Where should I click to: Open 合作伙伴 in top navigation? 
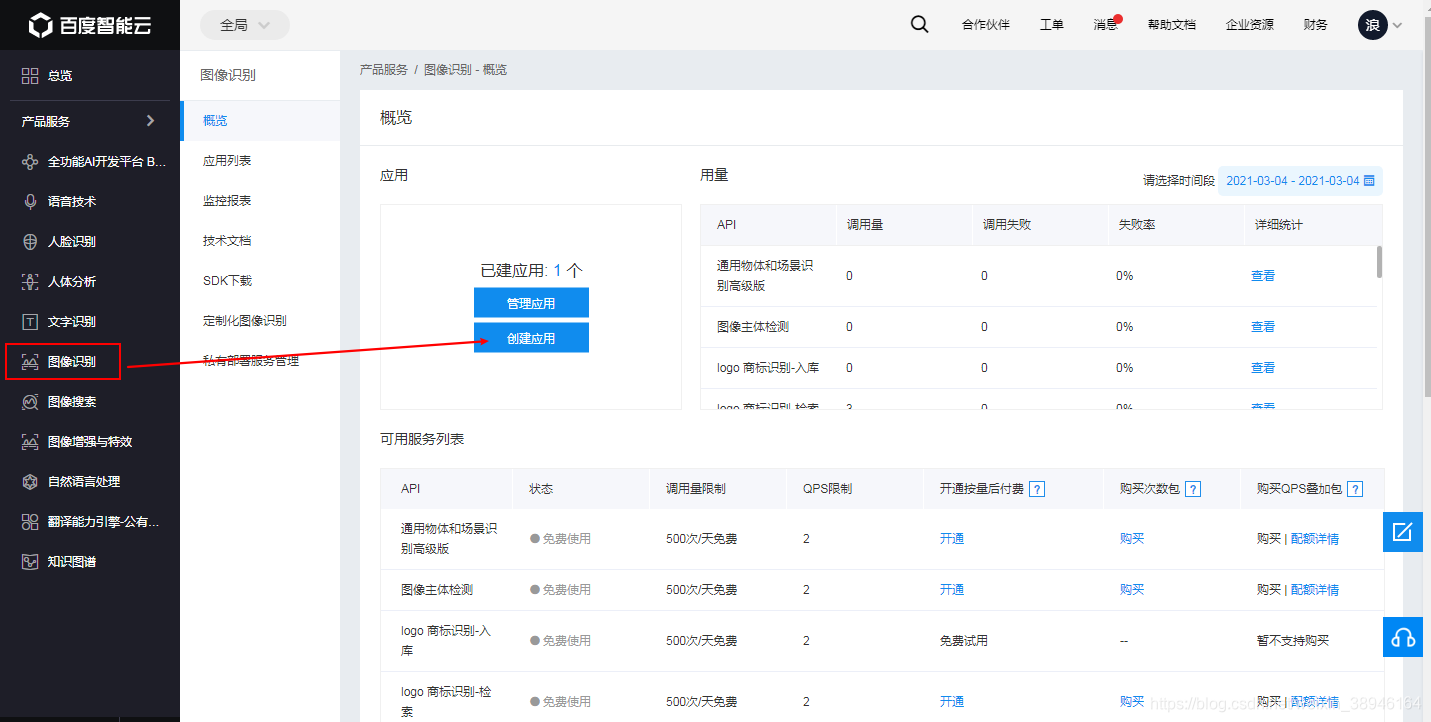point(985,25)
